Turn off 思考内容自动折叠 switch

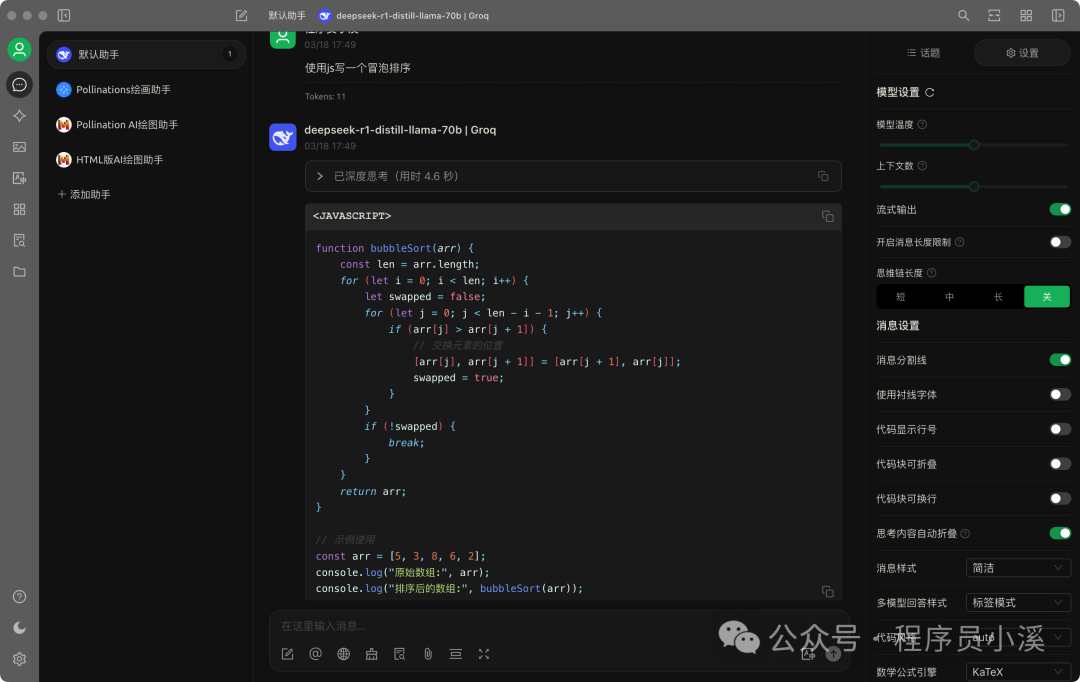click(1060, 533)
